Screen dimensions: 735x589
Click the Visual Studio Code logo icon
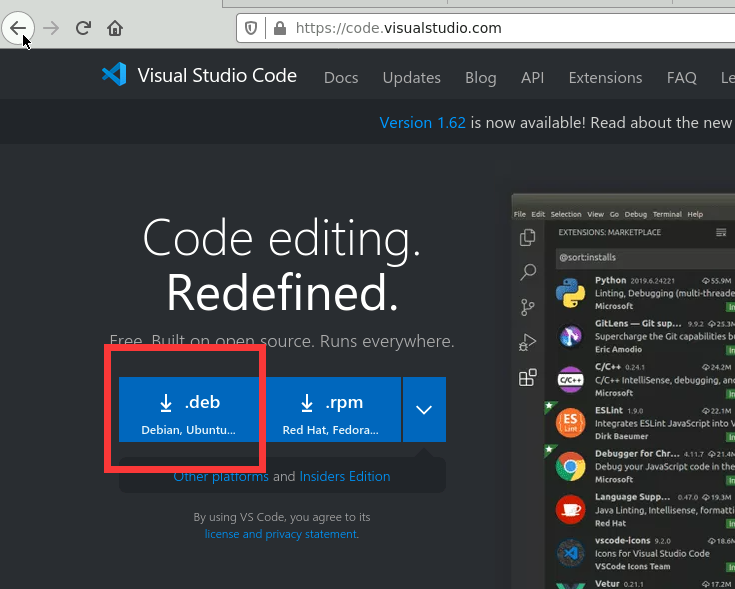[114, 74]
